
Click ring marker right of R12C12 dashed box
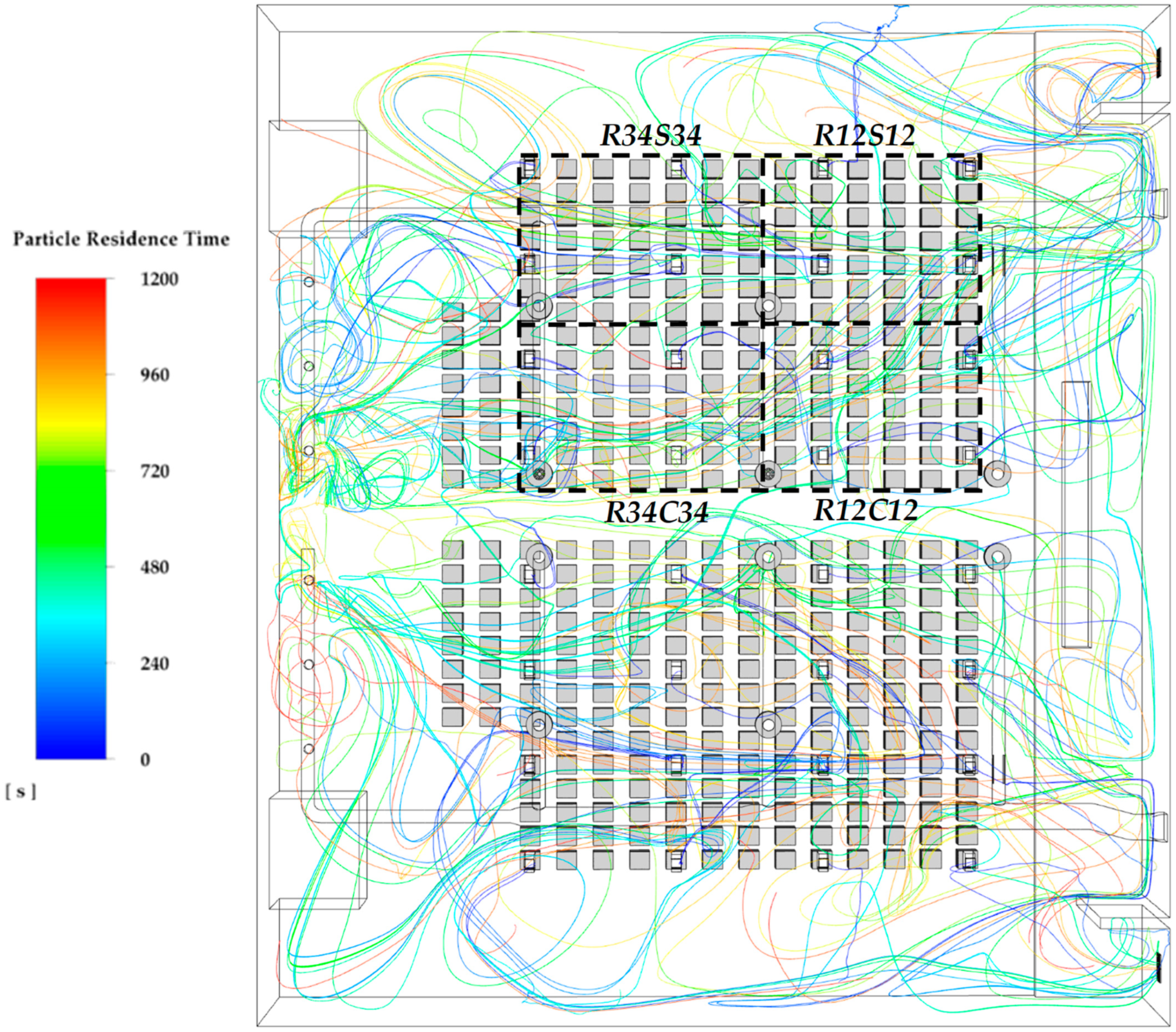(x=997, y=474)
